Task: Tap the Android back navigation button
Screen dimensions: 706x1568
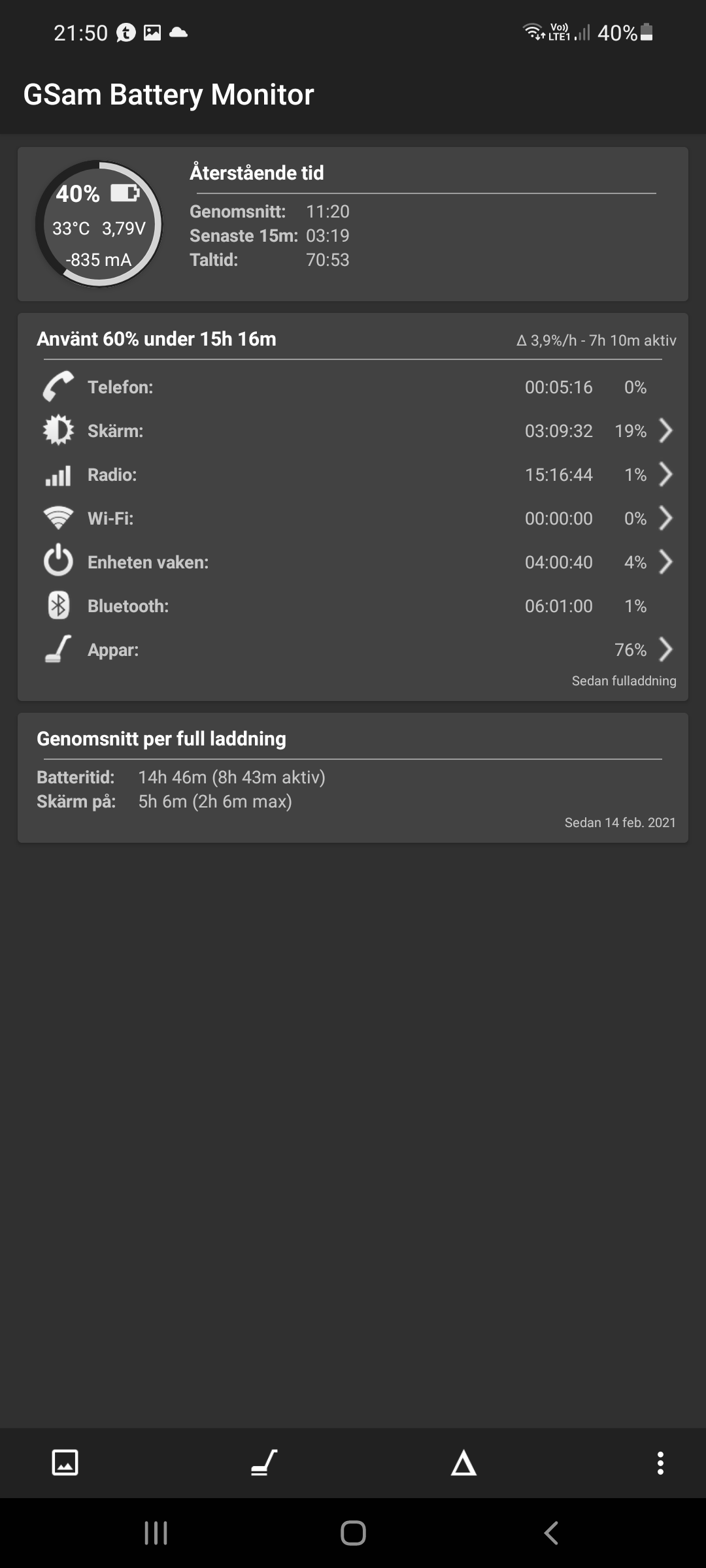Action: [551, 1533]
